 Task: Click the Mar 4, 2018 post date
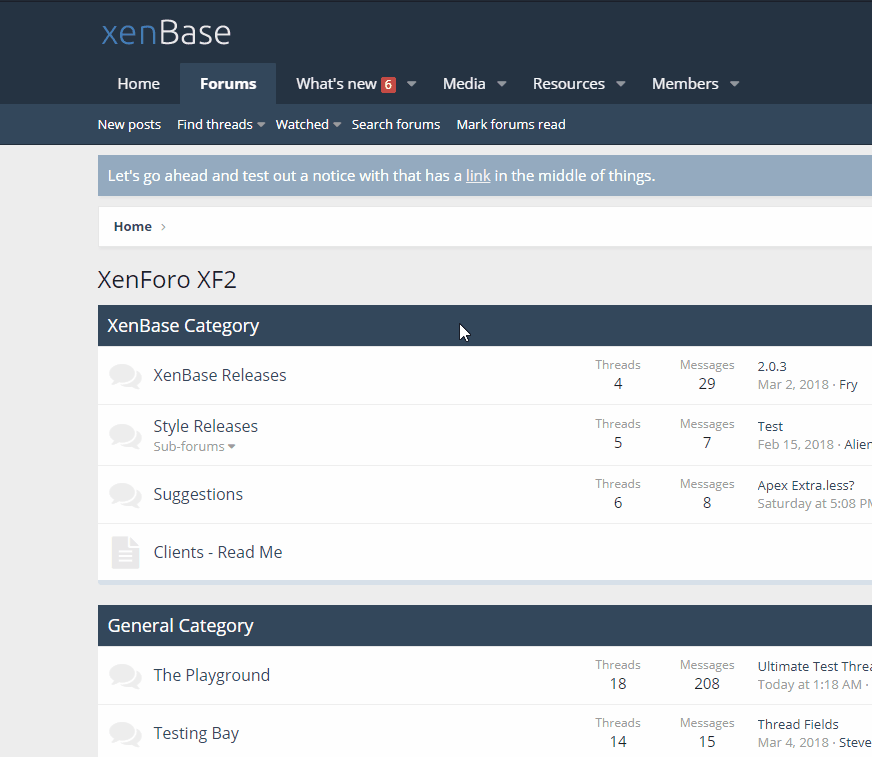[793, 743]
